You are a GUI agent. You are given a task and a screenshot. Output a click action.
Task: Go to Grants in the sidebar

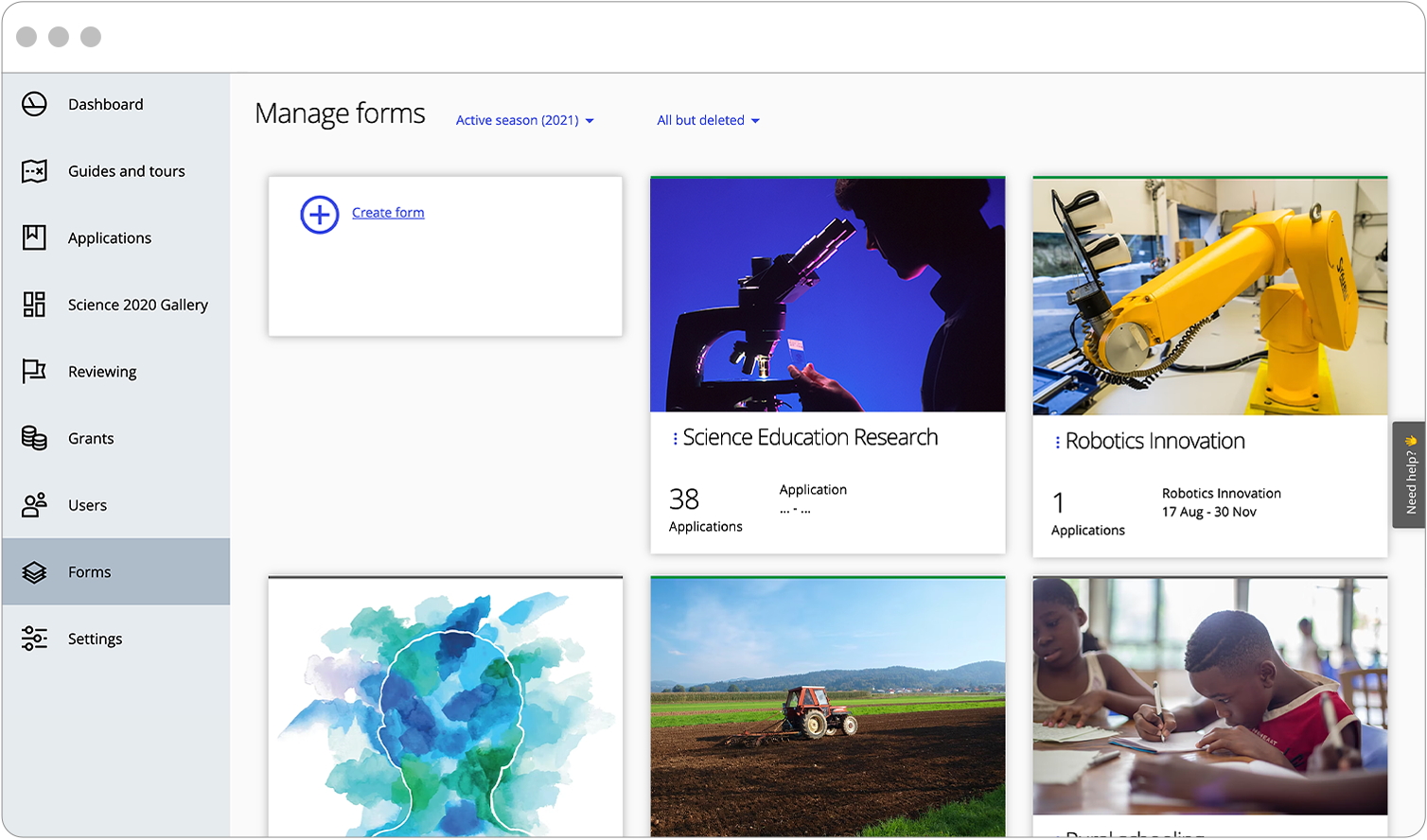tap(91, 439)
